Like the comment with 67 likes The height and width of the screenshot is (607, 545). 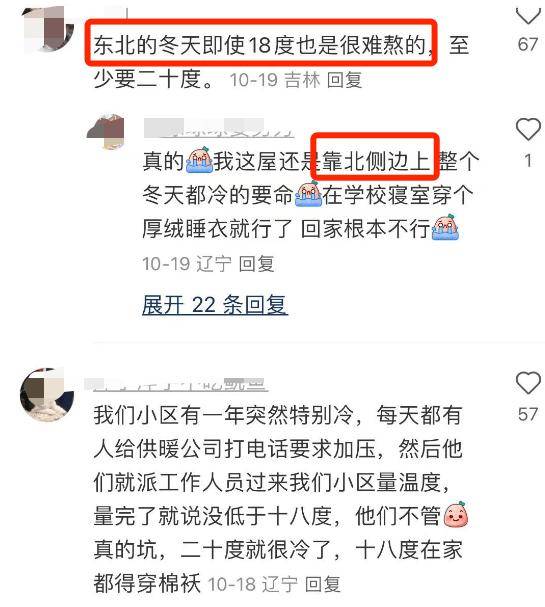click(x=528, y=15)
